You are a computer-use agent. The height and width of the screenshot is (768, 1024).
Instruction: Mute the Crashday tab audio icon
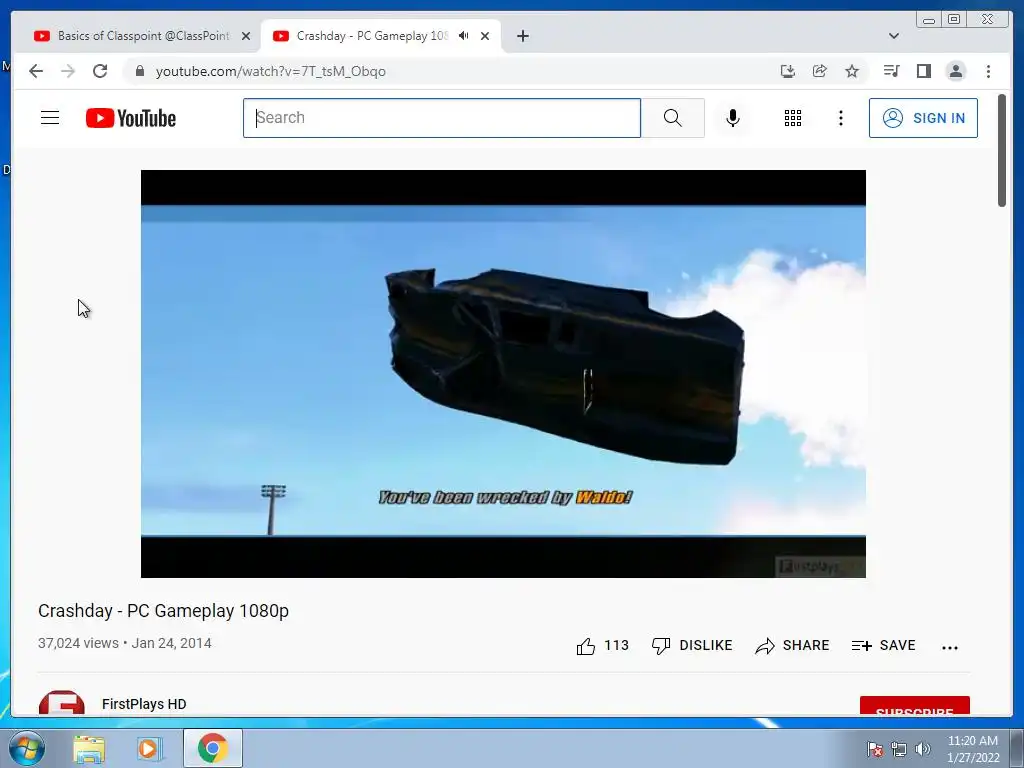click(463, 36)
